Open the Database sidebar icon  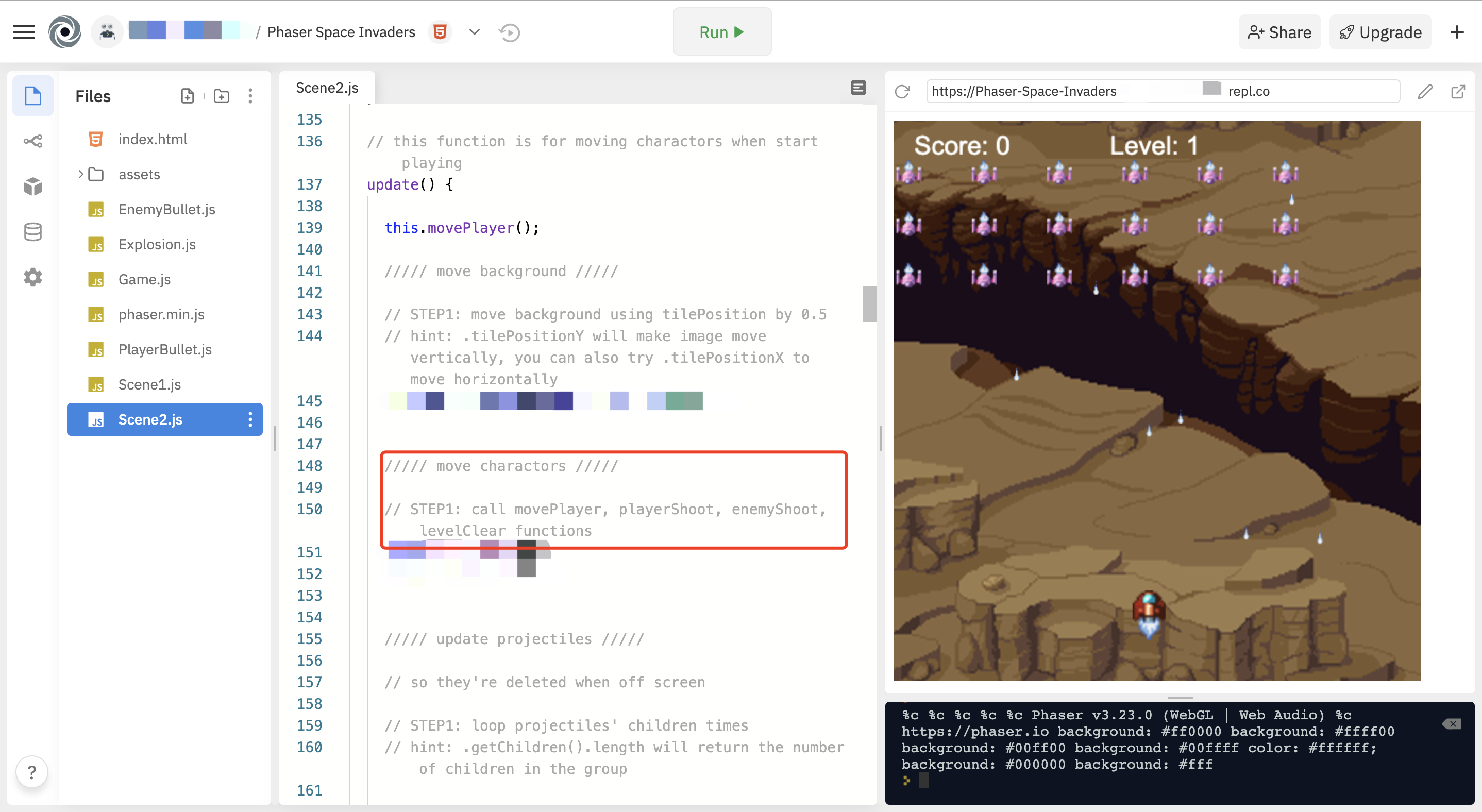pos(33,232)
